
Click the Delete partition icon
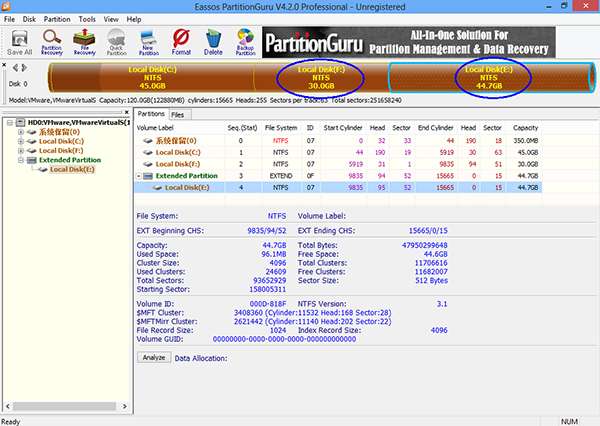coord(213,43)
